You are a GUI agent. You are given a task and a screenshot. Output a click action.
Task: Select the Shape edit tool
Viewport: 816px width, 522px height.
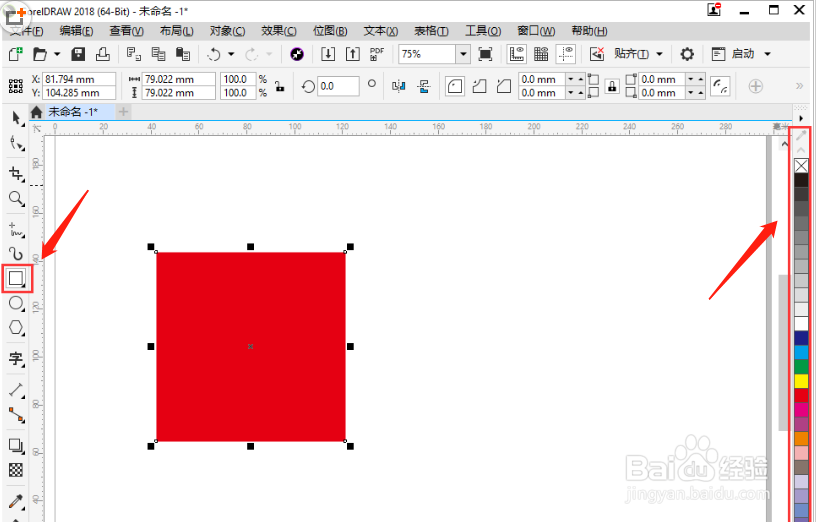tap(17, 144)
